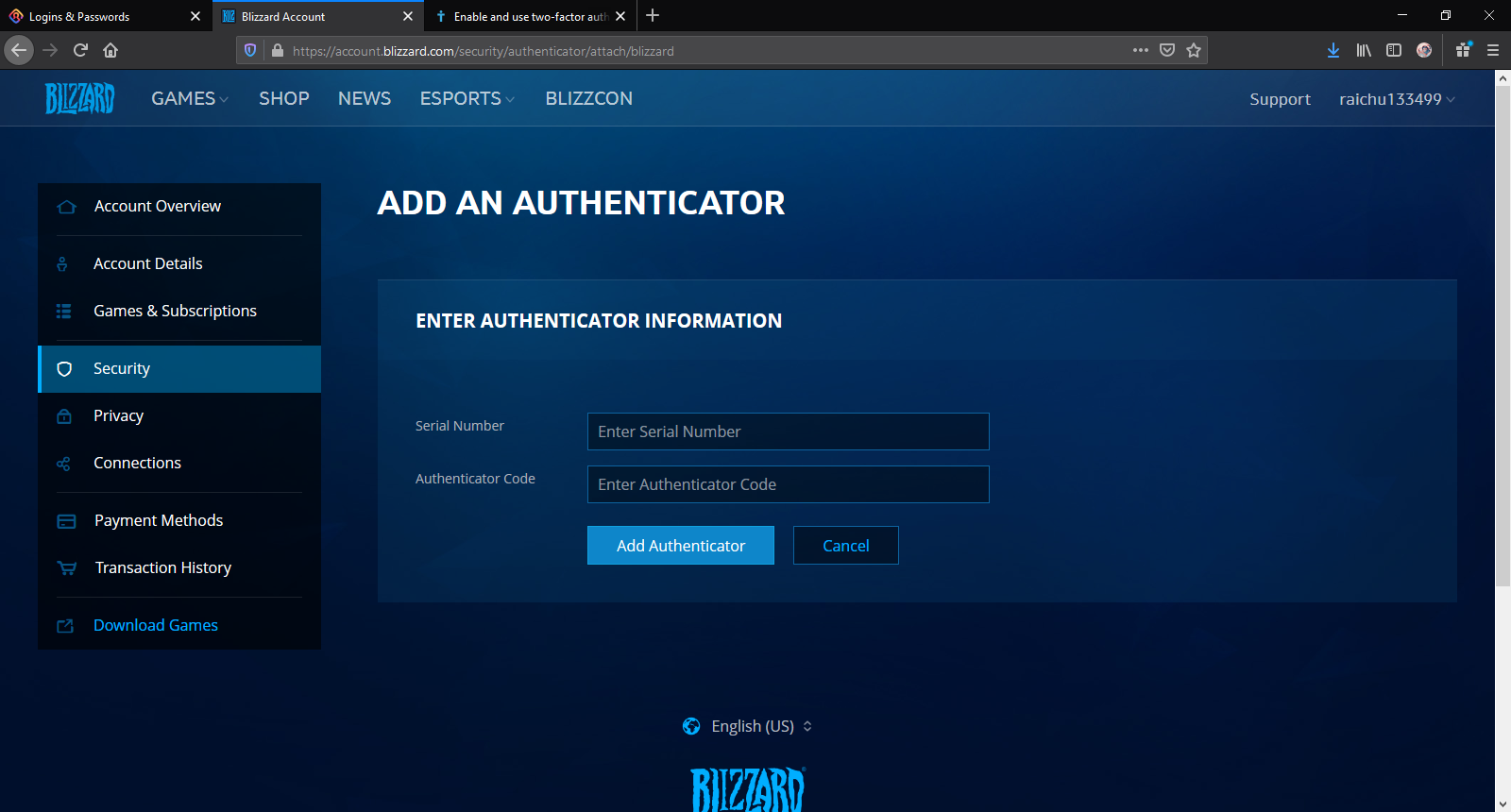Expand the GAMES dropdown menu
1511x812 pixels.
190,98
